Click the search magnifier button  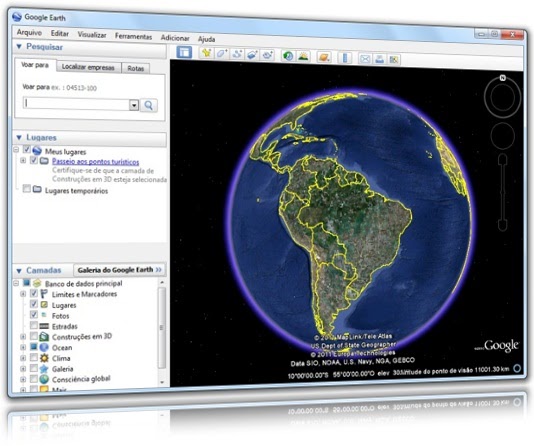click(148, 105)
